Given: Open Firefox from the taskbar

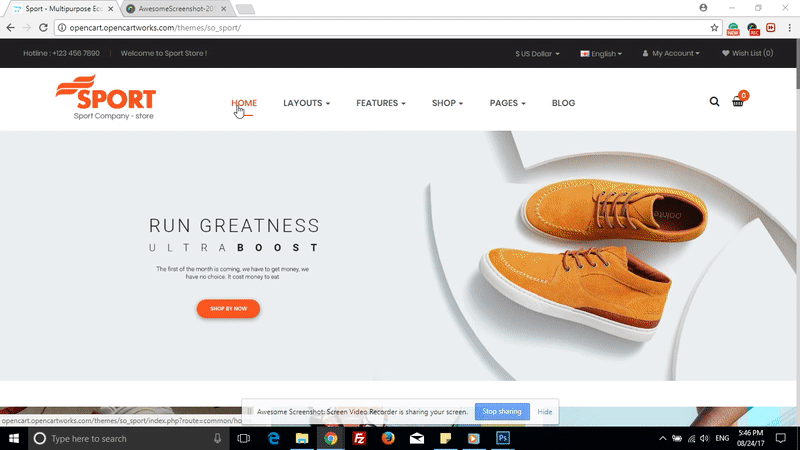Looking at the screenshot, I should point(388,438).
